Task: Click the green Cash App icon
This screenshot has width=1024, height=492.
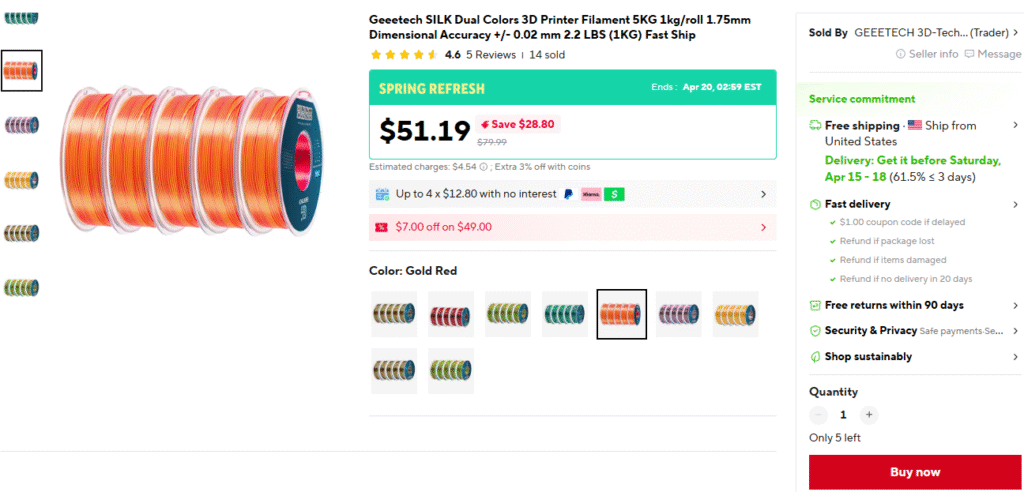Action: [x=614, y=194]
